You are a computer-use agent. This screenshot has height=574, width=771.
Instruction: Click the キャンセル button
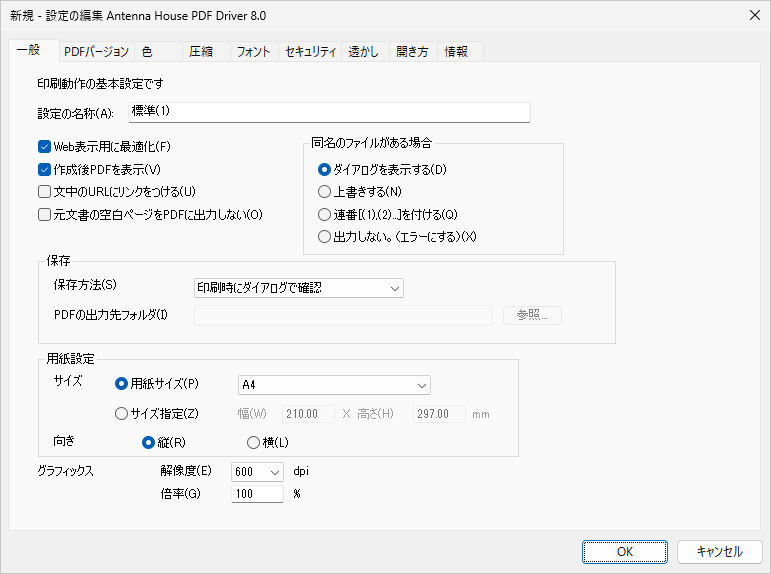[719, 551]
